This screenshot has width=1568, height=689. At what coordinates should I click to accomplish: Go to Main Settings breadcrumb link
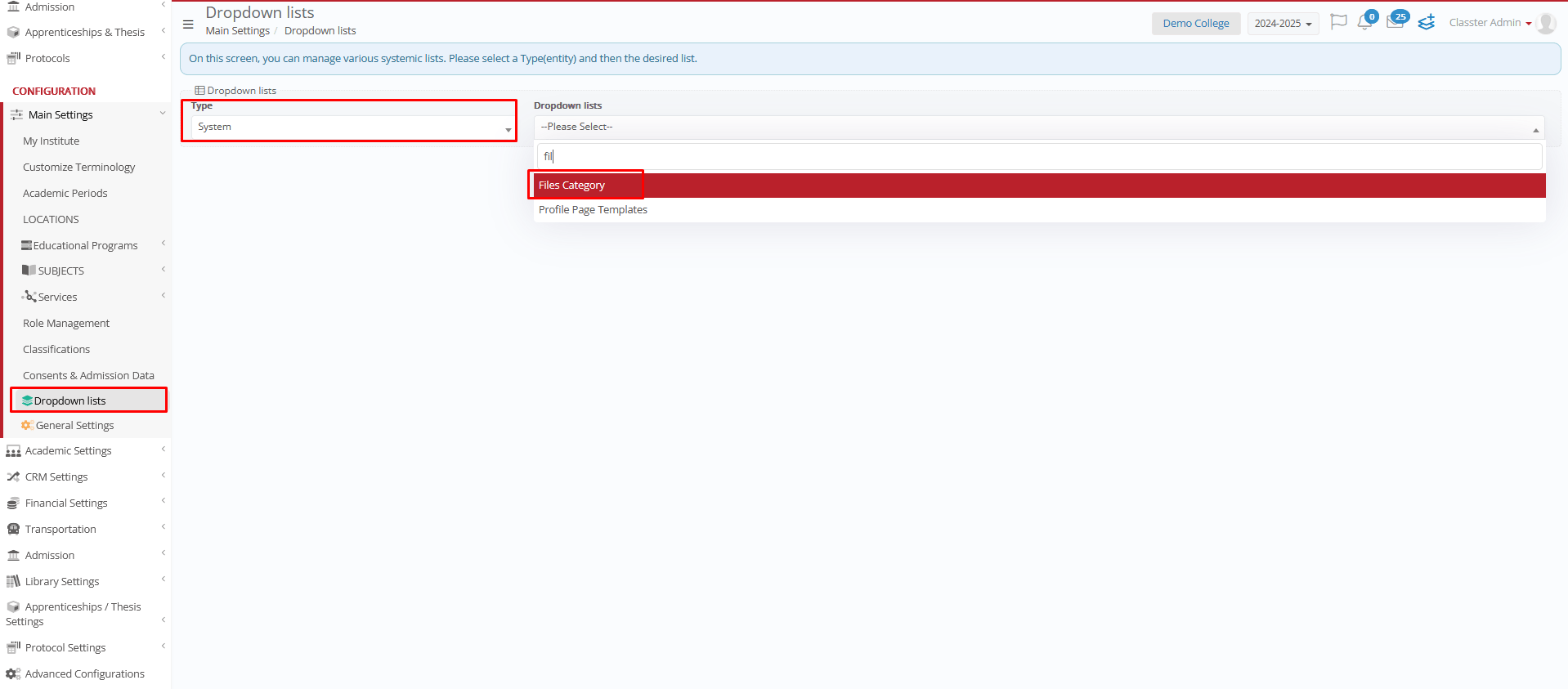237,31
